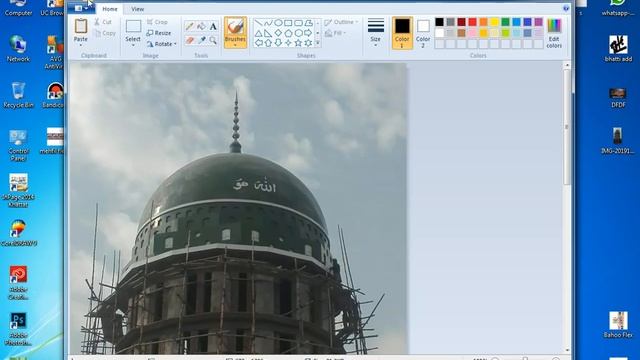
Task: Choose the Oval shape
Action: (278, 23)
